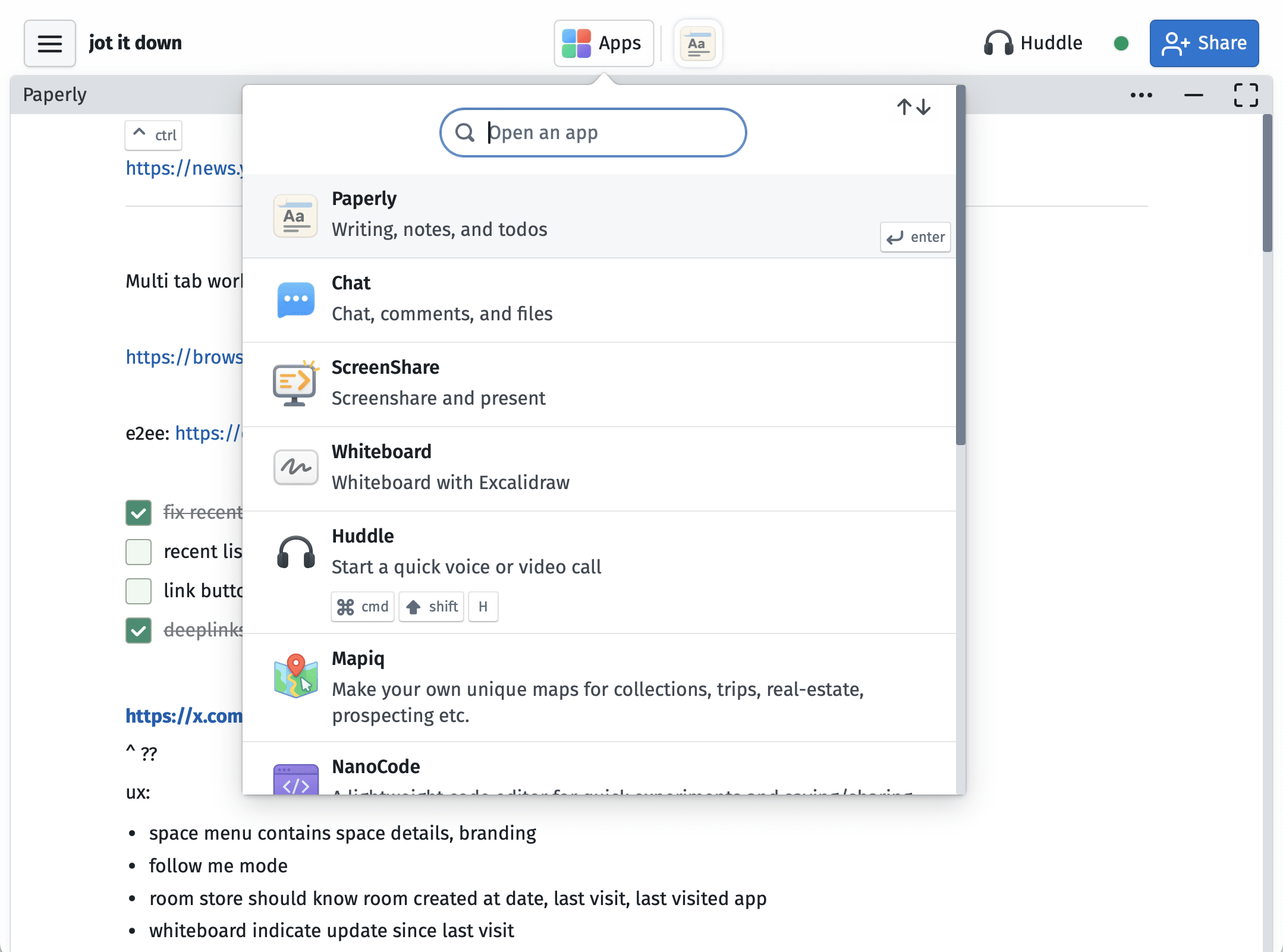Check the 'recent lis' todo checkbox
Image resolution: width=1283 pixels, height=952 pixels.
coord(139,551)
